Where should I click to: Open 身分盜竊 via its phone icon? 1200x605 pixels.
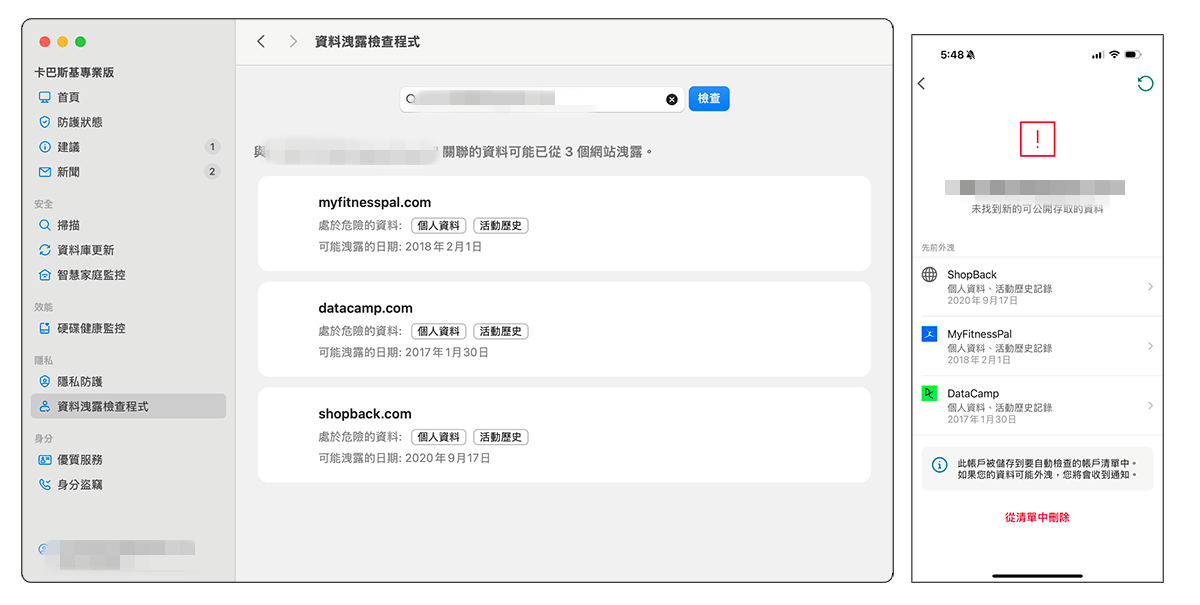[x=44, y=484]
